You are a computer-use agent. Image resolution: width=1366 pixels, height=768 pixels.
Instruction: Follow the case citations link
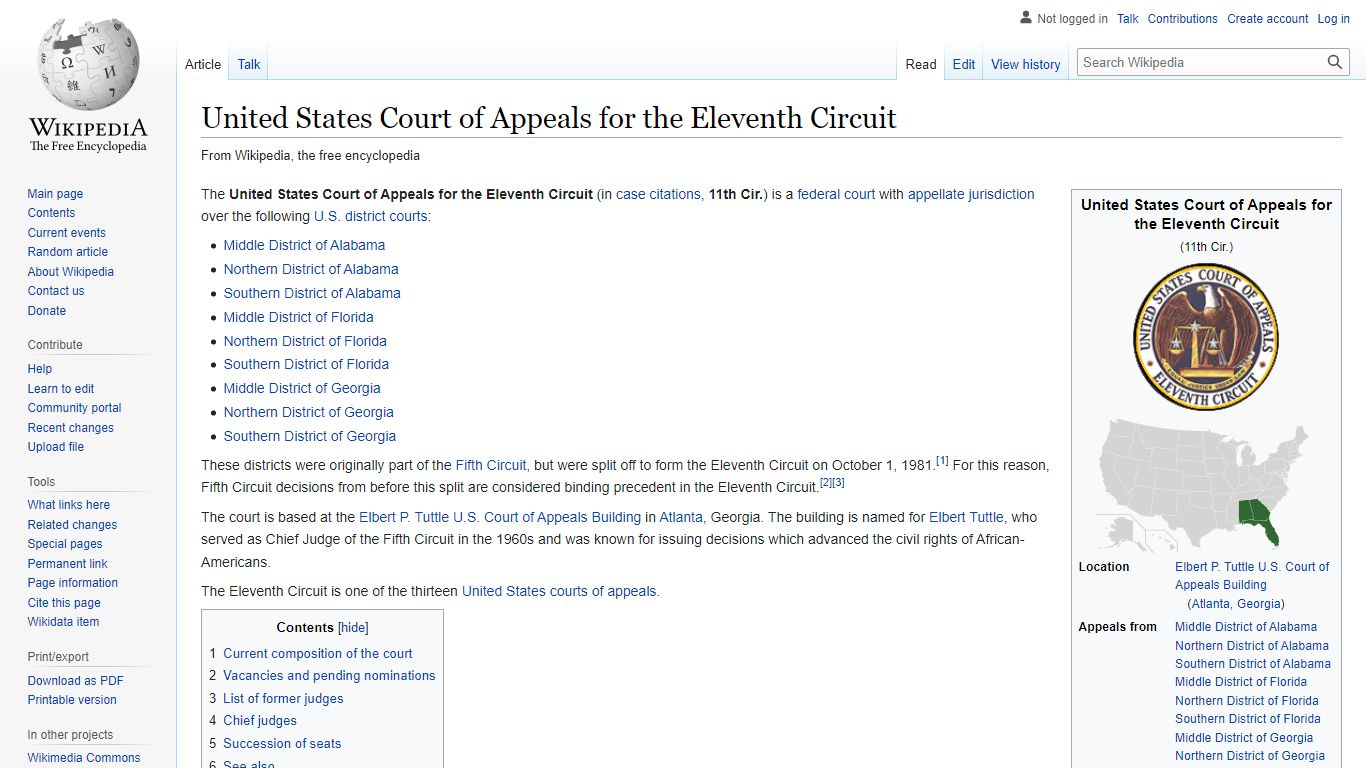pyautogui.click(x=658, y=194)
